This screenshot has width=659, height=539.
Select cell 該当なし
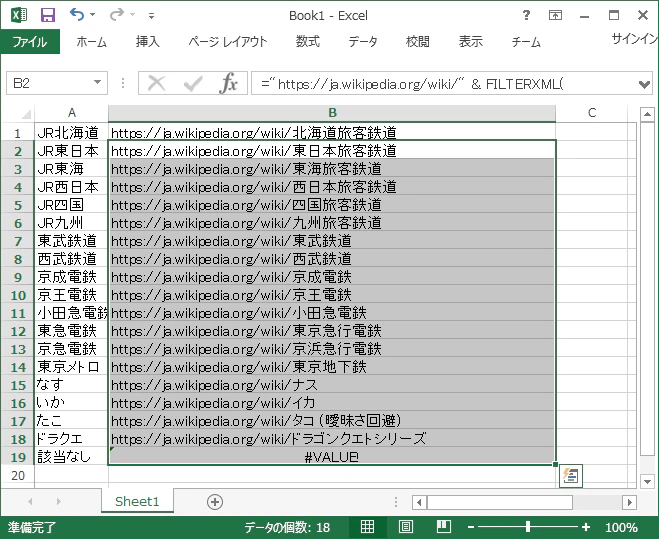(x=71, y=457)
